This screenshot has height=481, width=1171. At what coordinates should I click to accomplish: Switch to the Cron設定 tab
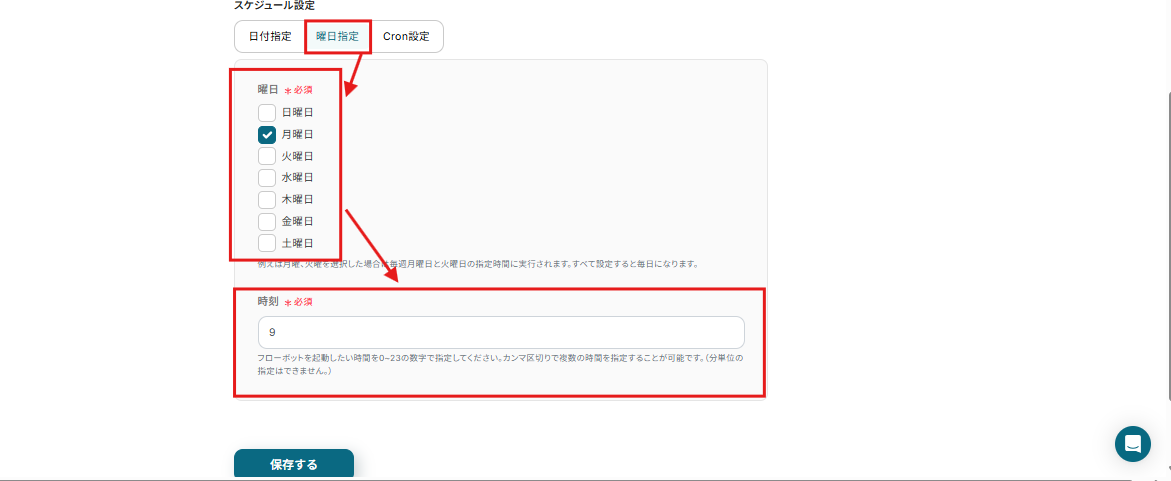tap(406, 36)
